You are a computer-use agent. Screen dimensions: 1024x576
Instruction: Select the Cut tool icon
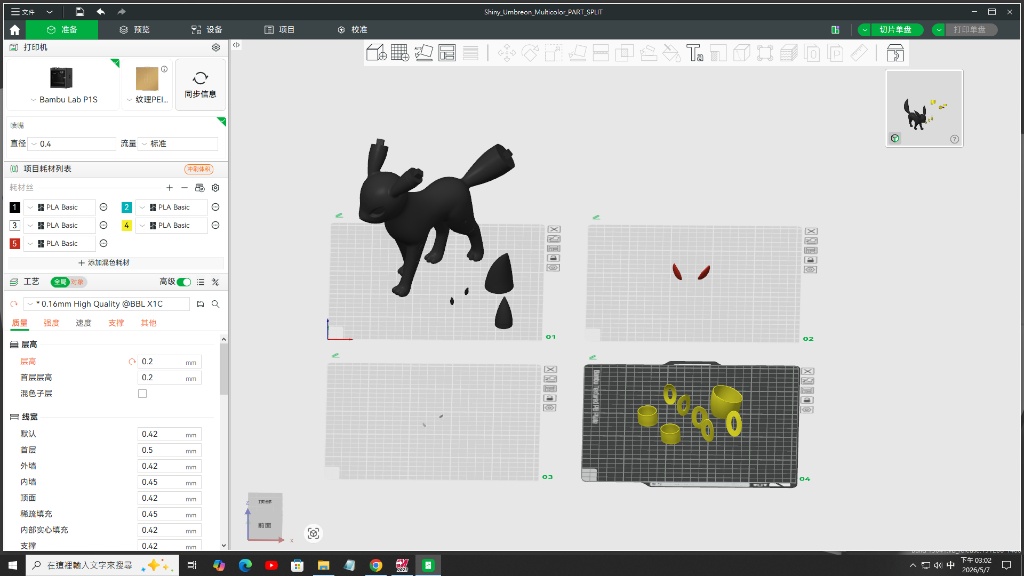[x=601, y=53]
